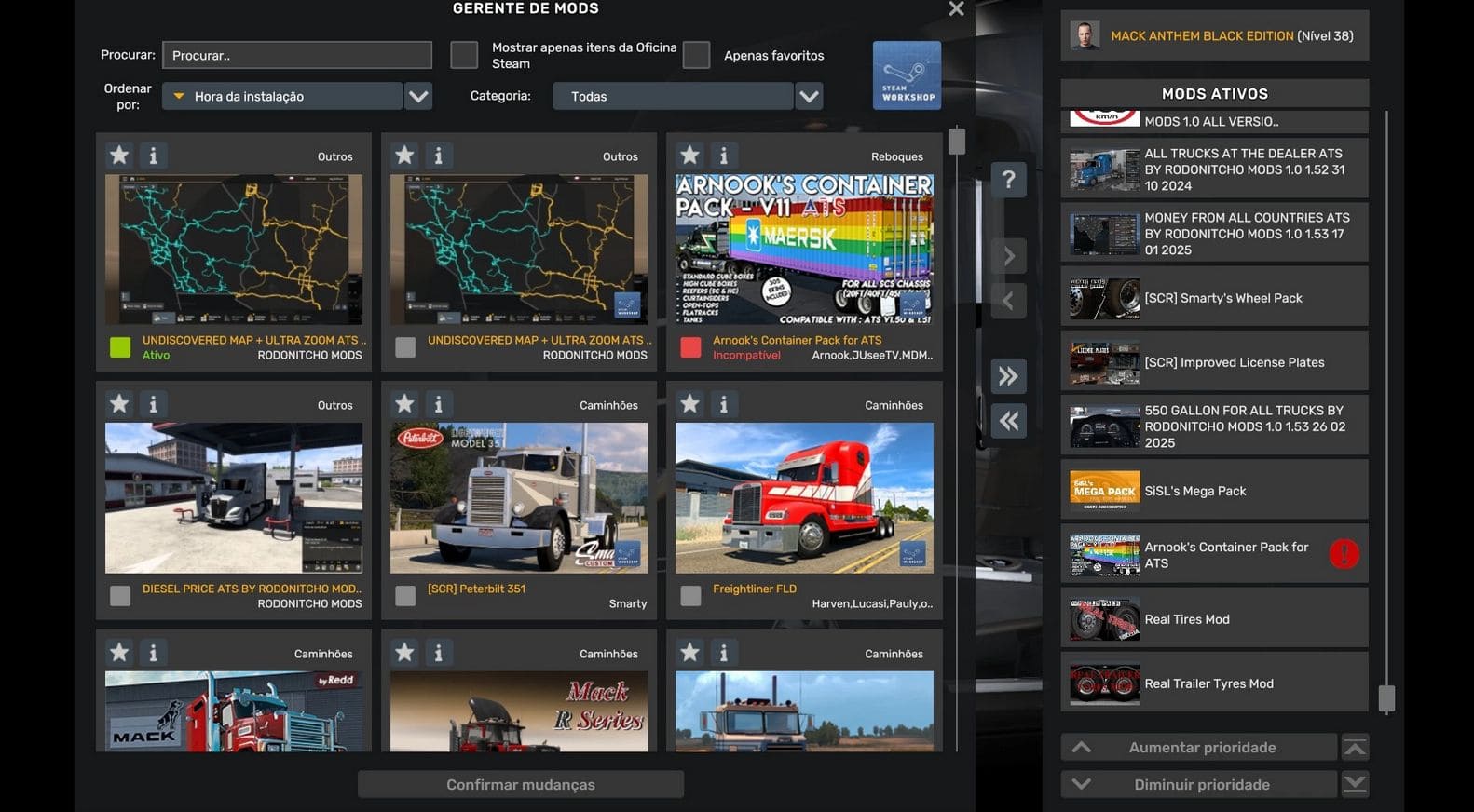Click the Procurar search field

click(297, 55)
